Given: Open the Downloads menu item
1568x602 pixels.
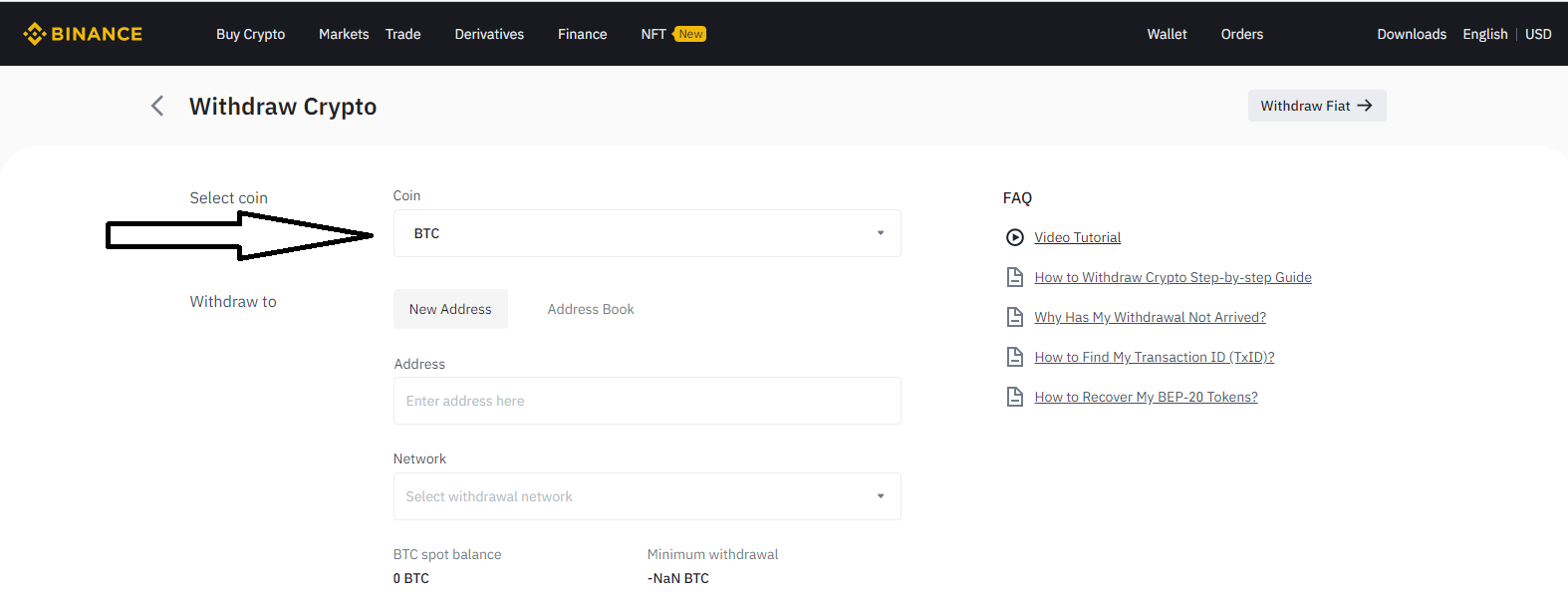Looking at the screenshot, I should [1412, 34].
